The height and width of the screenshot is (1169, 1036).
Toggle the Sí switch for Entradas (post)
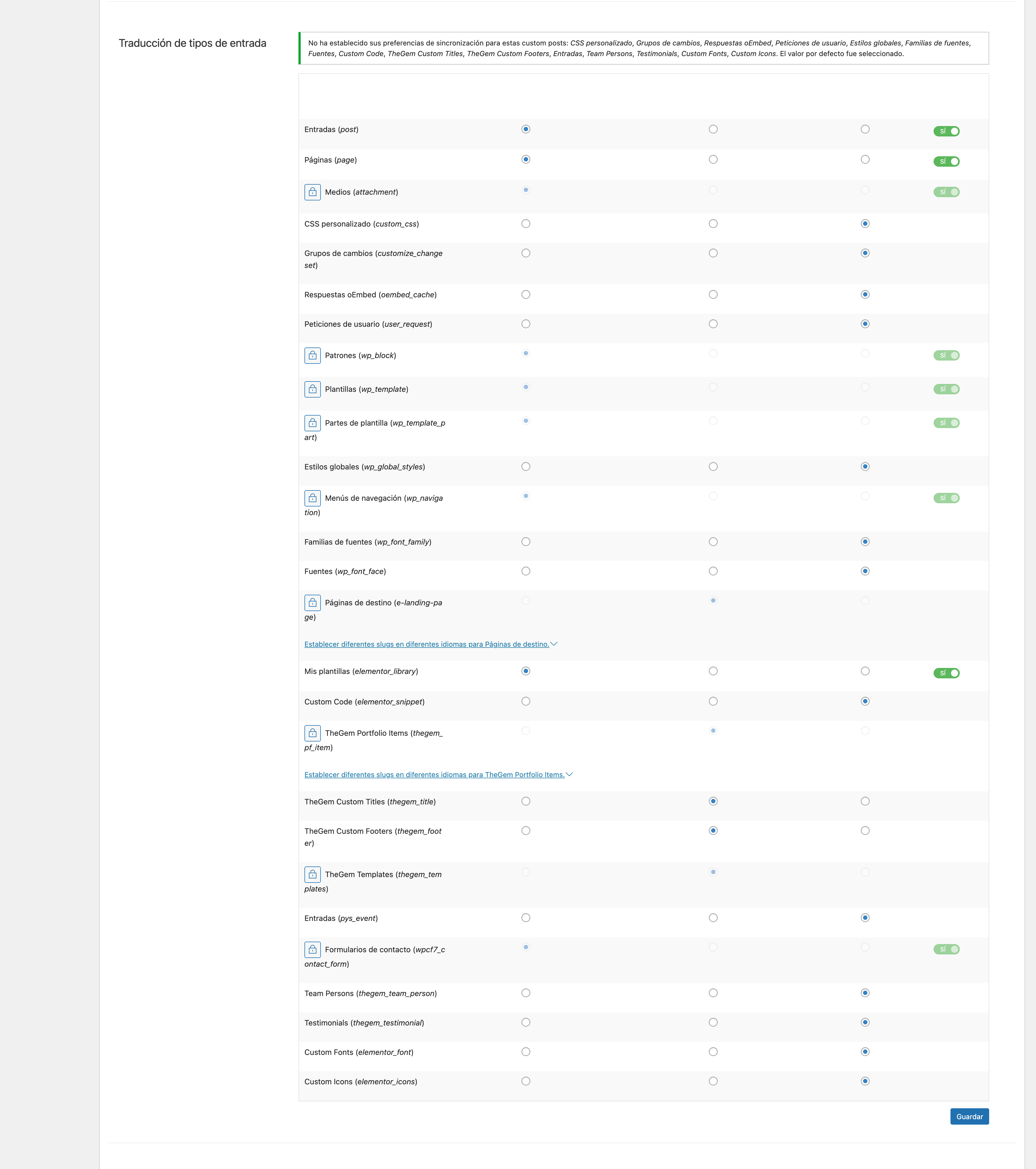point(946,132)
